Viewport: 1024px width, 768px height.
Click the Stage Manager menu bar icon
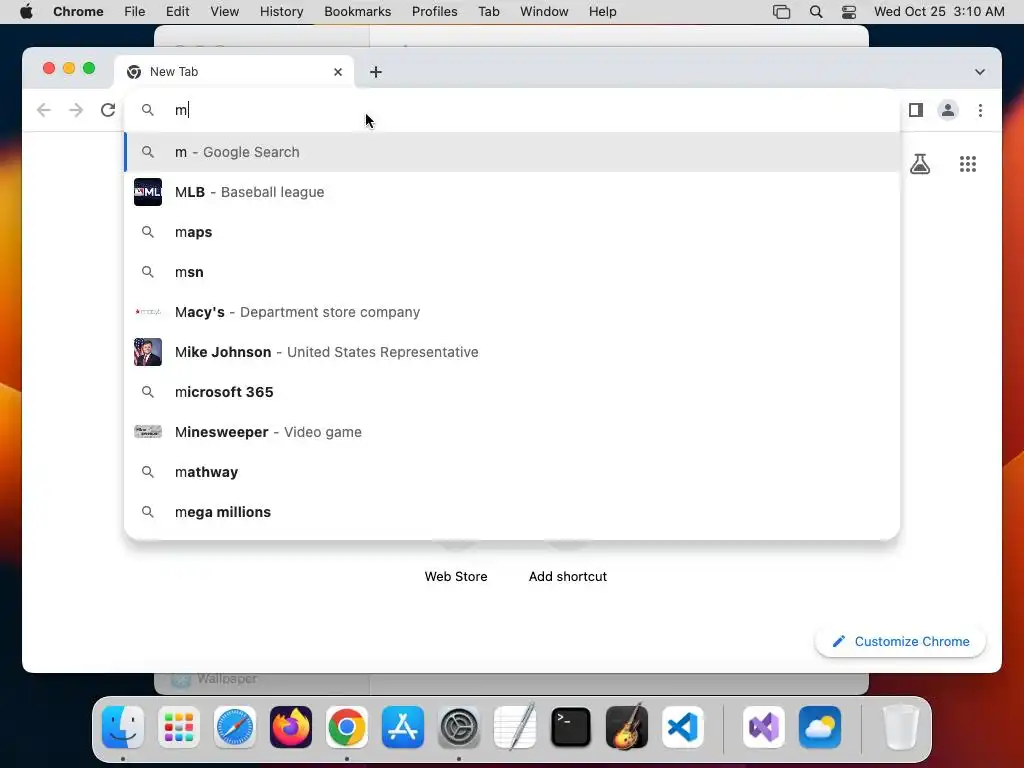point(781,12)
